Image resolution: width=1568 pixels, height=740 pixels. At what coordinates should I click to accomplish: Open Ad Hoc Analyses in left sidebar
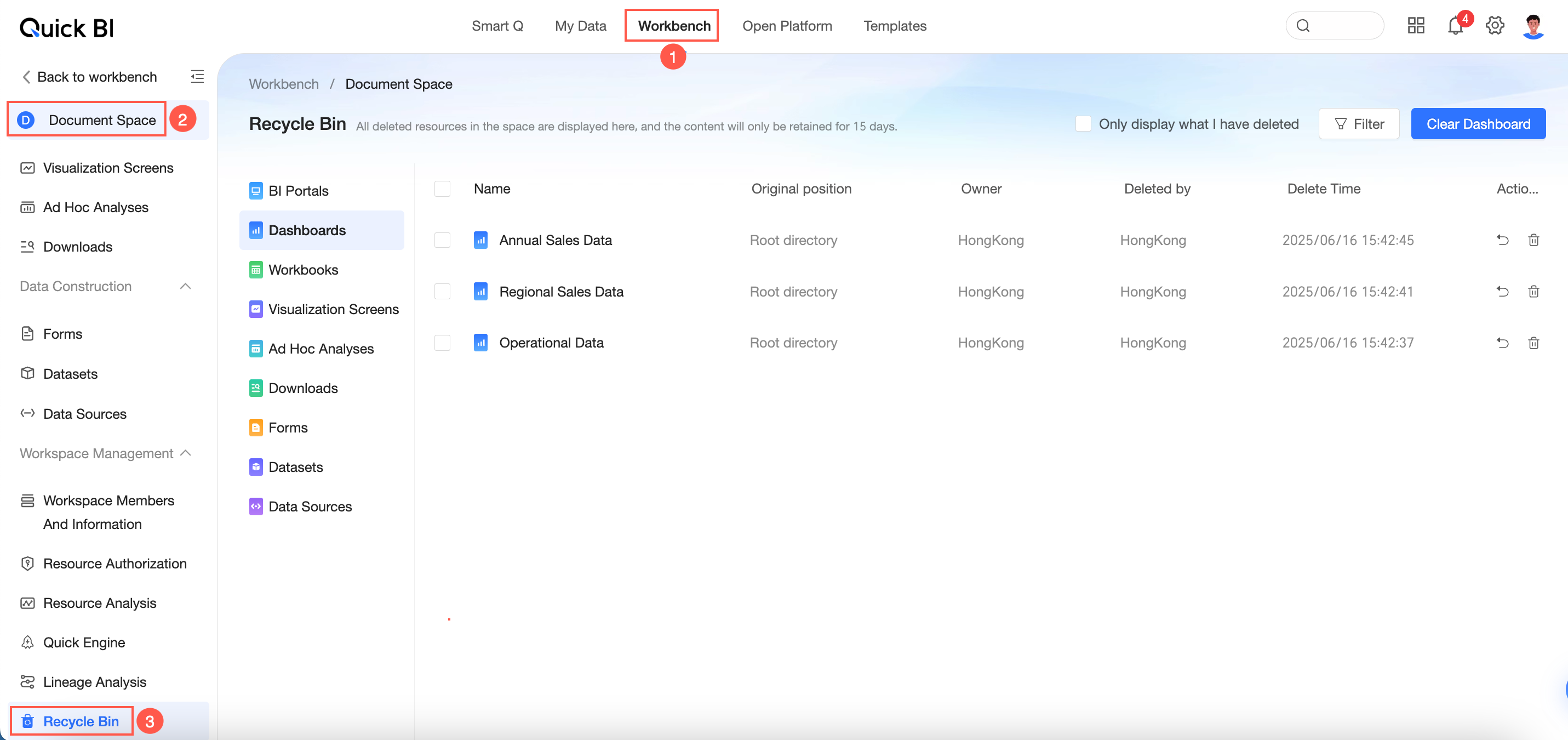pos(95,207)
